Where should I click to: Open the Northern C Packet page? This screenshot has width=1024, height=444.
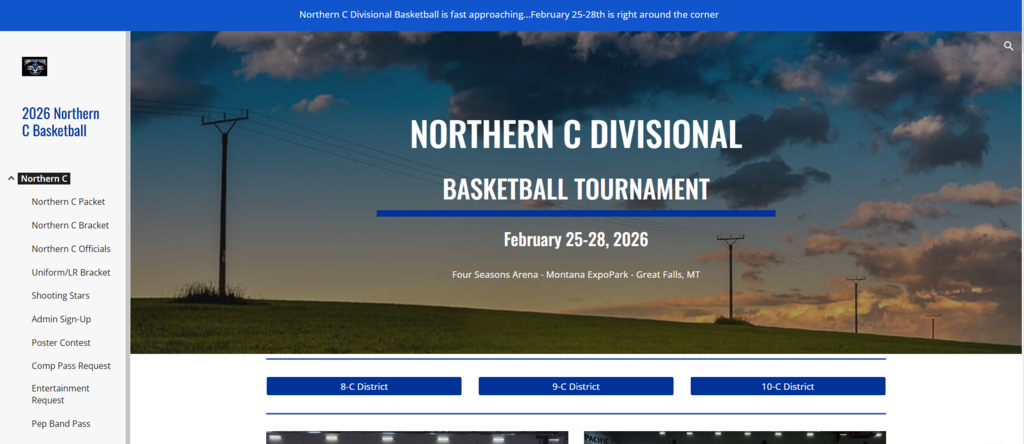coord(68,202)
